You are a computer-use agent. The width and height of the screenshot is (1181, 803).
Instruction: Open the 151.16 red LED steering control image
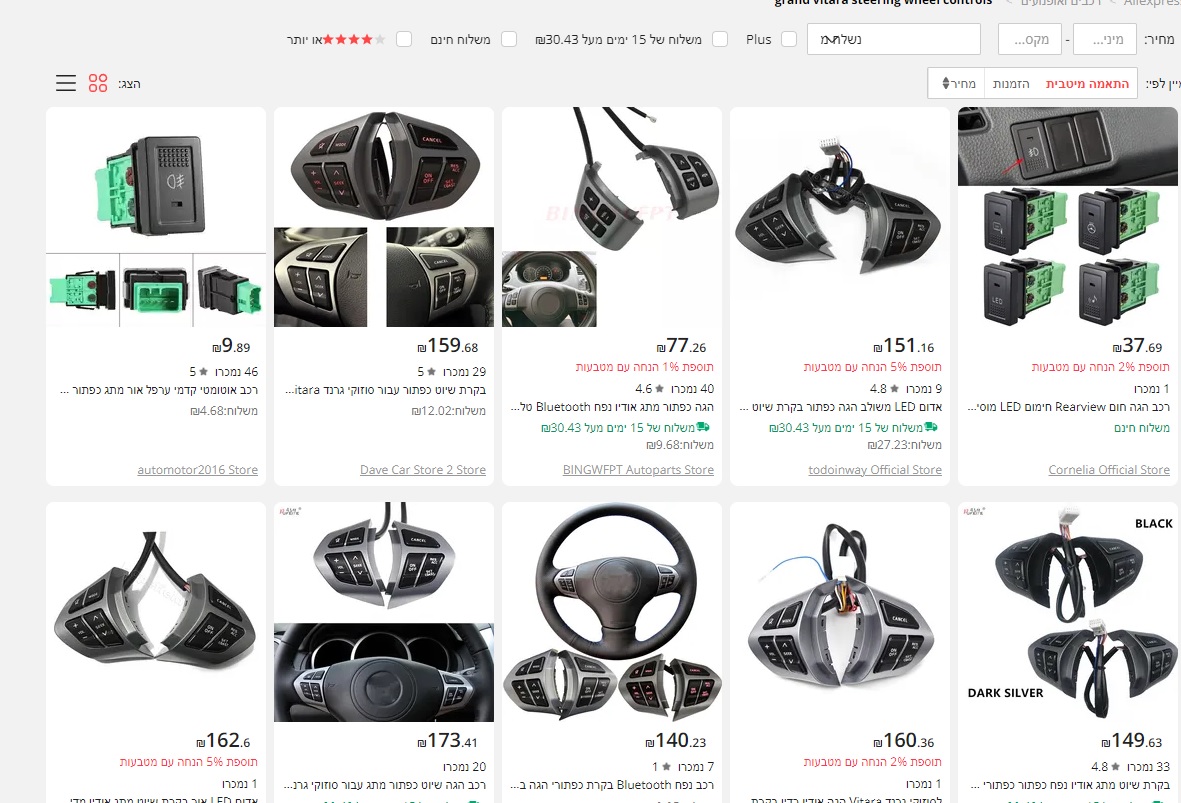[840, 217]
